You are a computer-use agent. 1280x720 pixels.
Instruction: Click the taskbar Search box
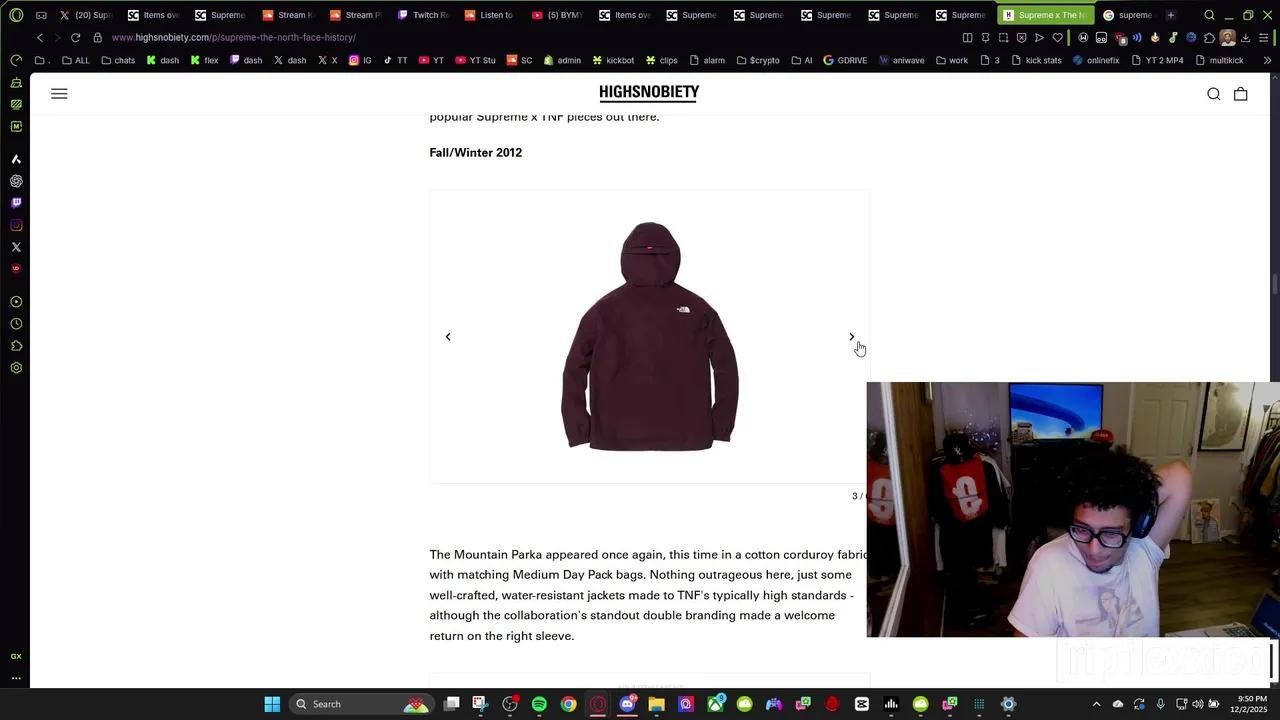[360, 704]
